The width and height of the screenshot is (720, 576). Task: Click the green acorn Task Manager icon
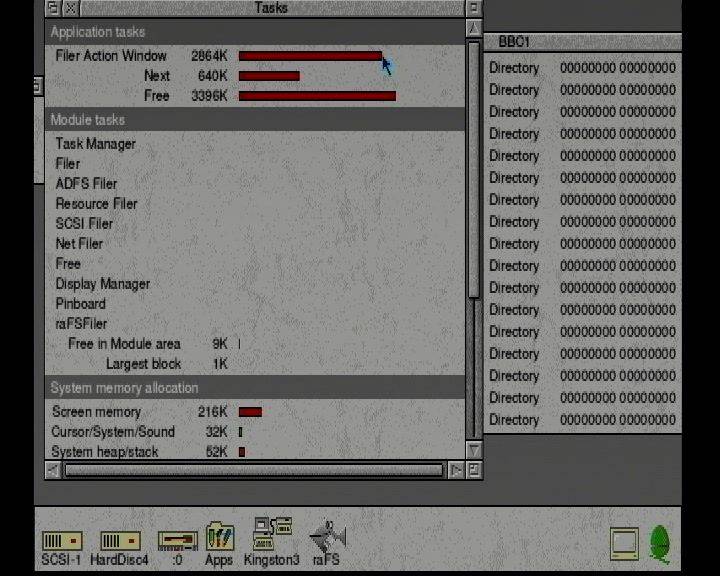(660, 544)
